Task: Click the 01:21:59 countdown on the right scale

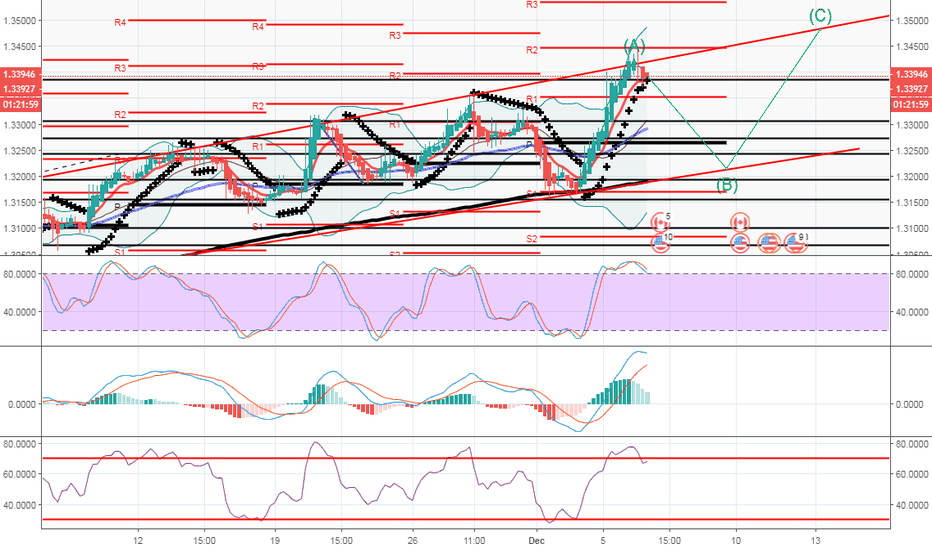Action: tap(911, 105)
